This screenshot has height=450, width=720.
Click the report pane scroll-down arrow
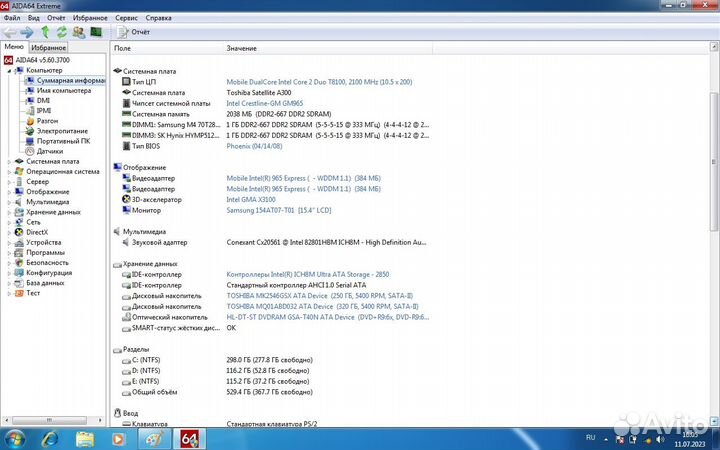tap(714, 421)
